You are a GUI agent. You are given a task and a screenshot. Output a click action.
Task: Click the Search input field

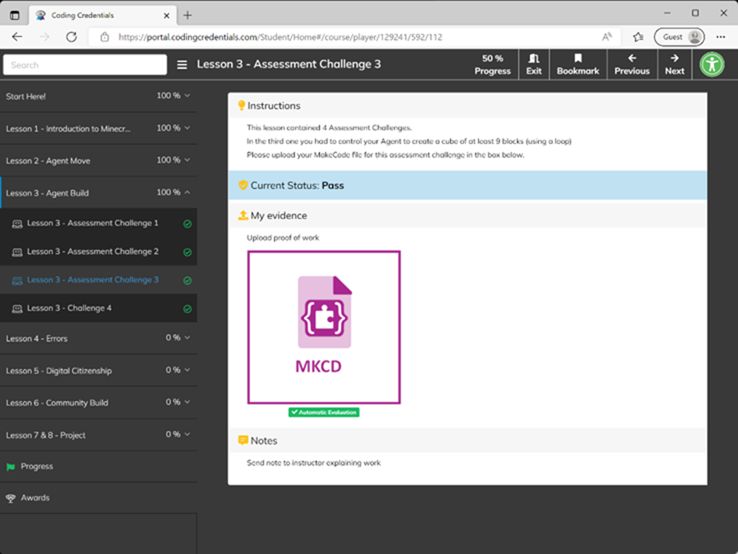tap(85, 64)
